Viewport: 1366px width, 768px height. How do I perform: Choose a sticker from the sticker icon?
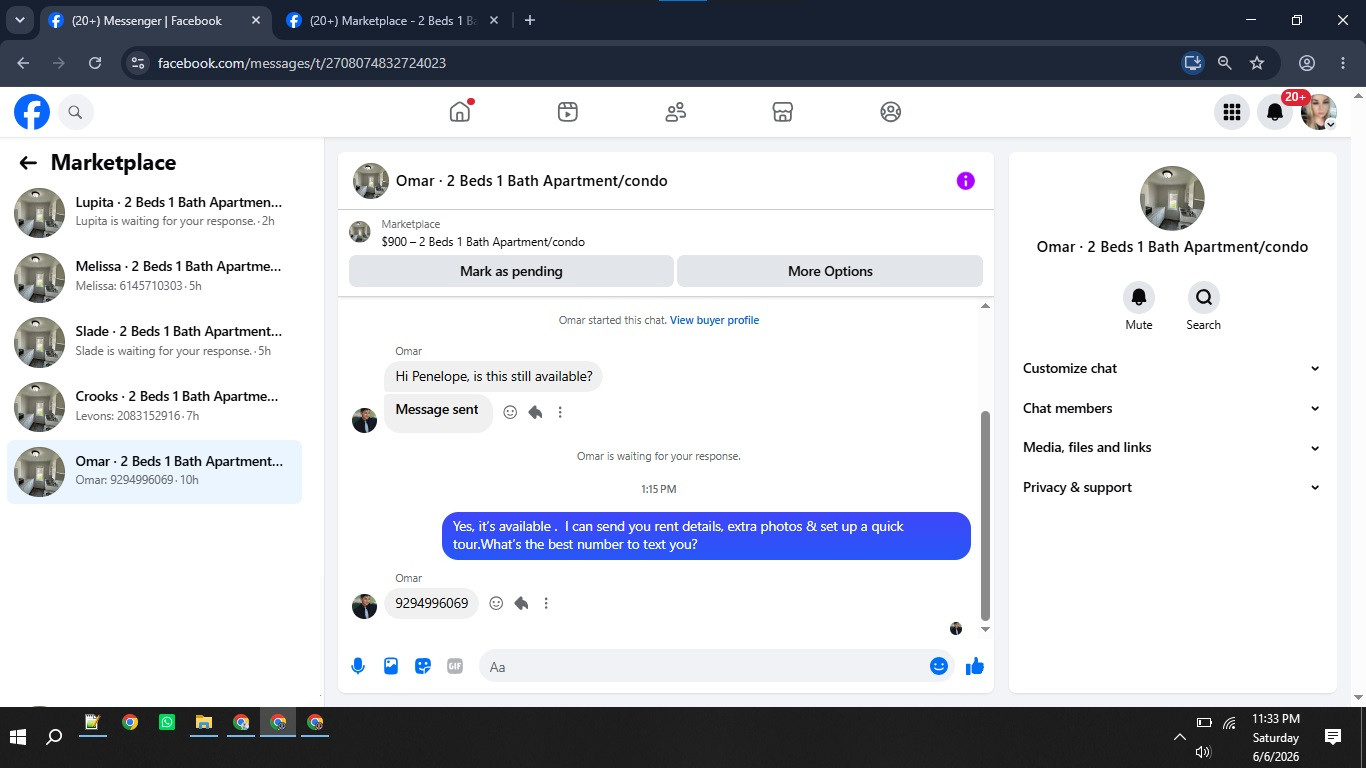(423, 666)
